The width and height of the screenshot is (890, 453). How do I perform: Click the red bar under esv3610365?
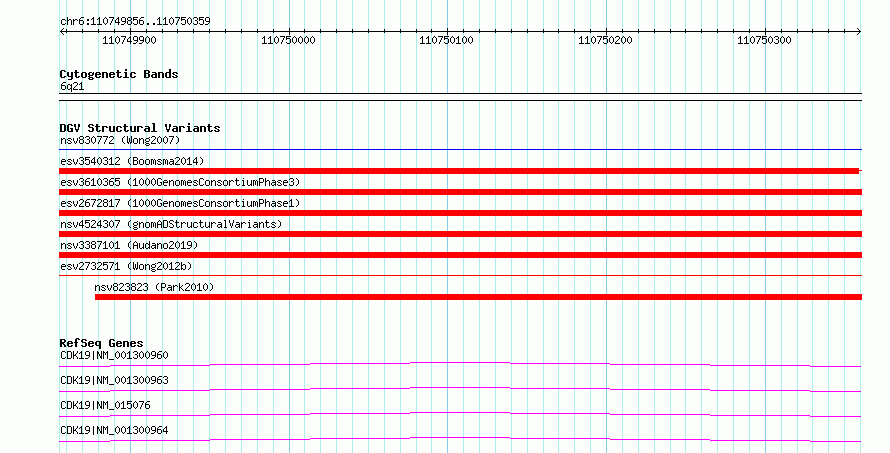(x=460, y=192)
